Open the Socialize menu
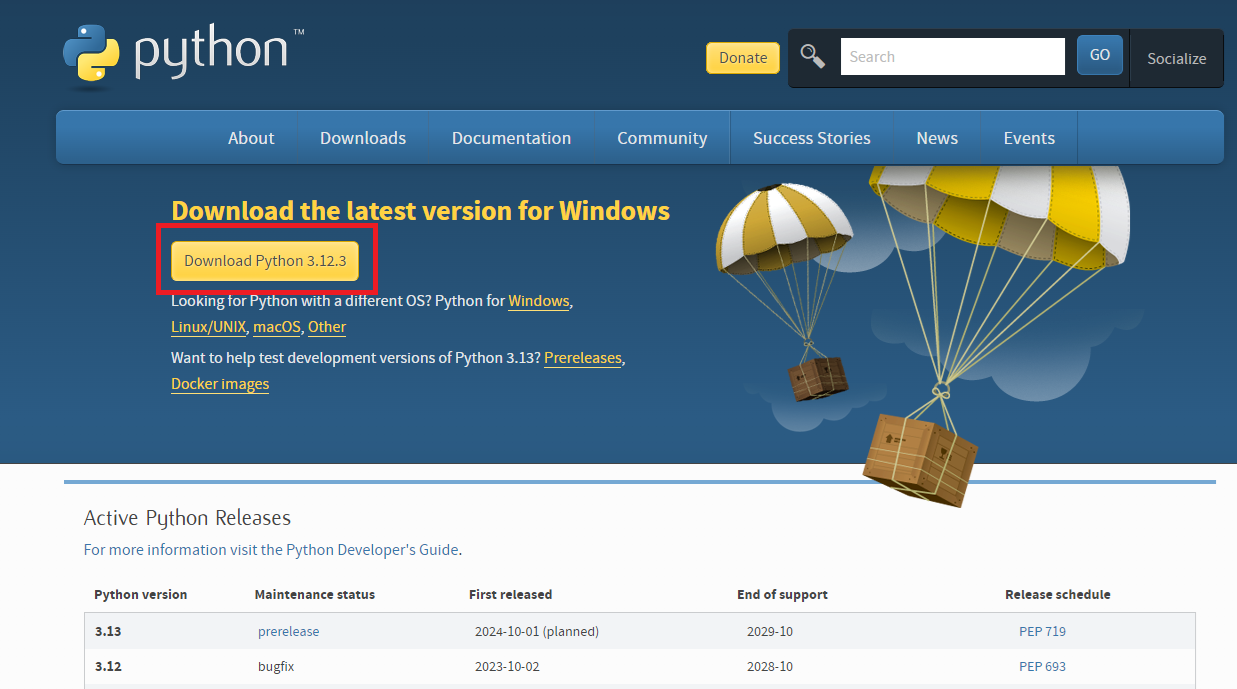 click(x=1176, y=59)
